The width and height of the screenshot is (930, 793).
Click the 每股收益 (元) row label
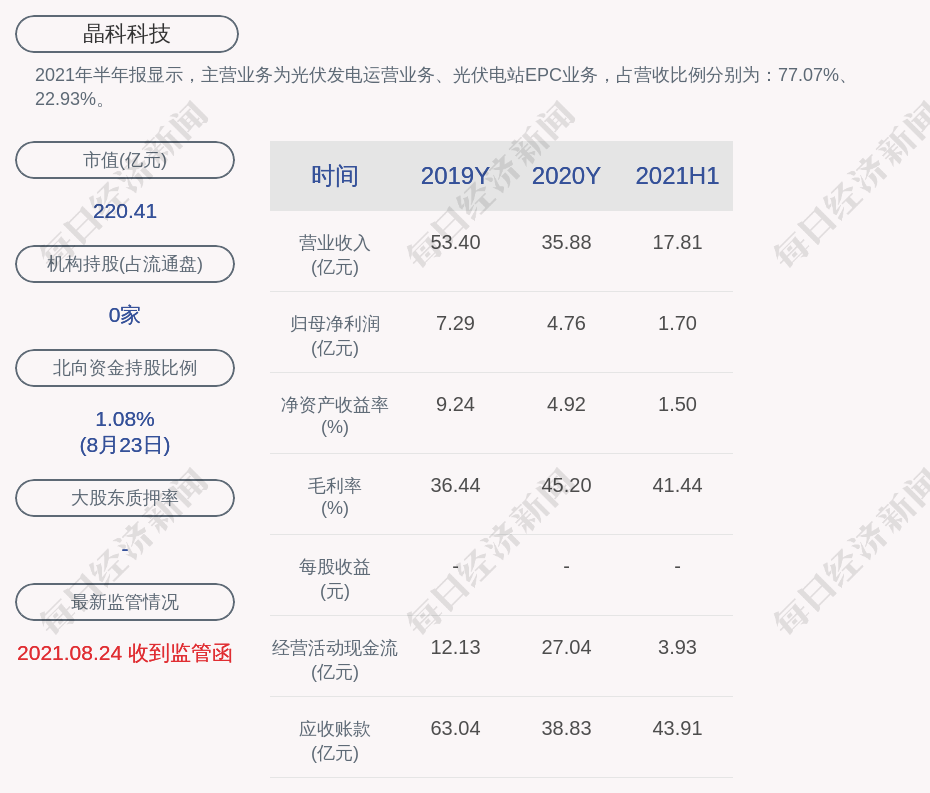click(x=335, y=579)
